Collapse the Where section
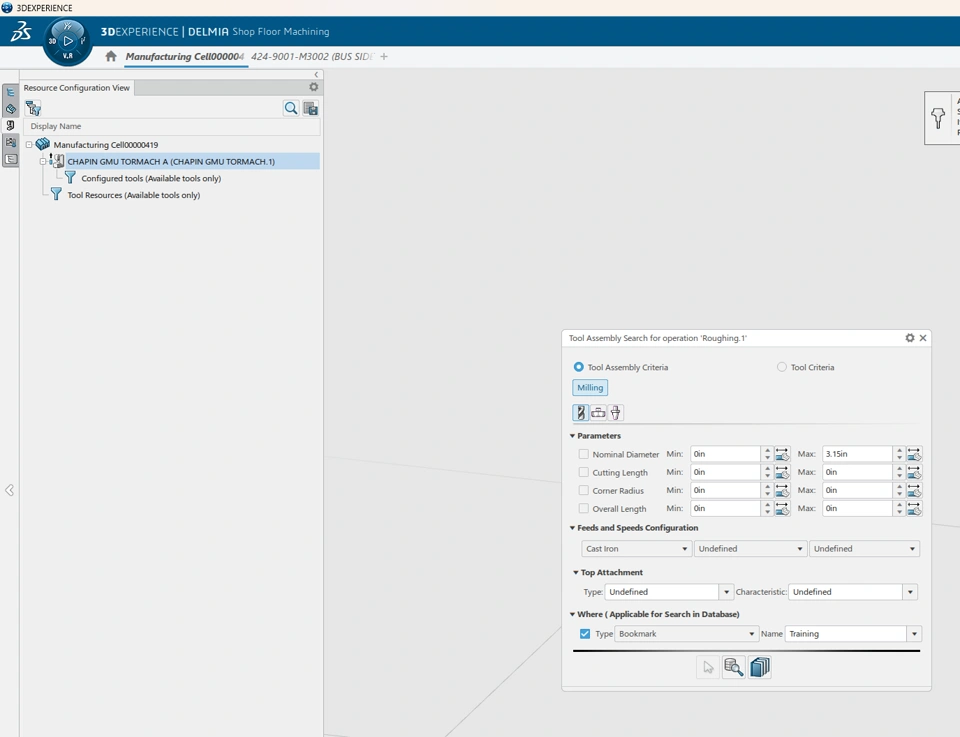Viewport: 960px width, 737px height. (x=572, y=614)
